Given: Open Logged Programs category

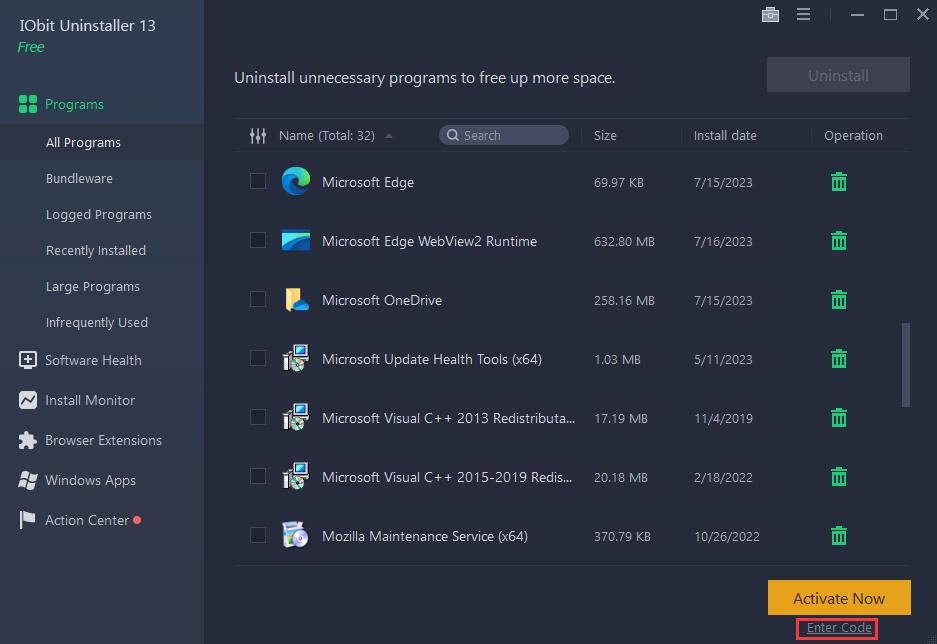Looking at the screenshot, I should (x=99, y=214).
